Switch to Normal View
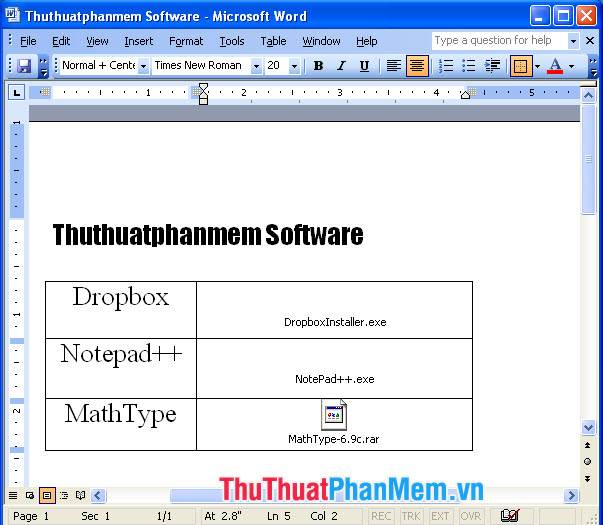 13,495
